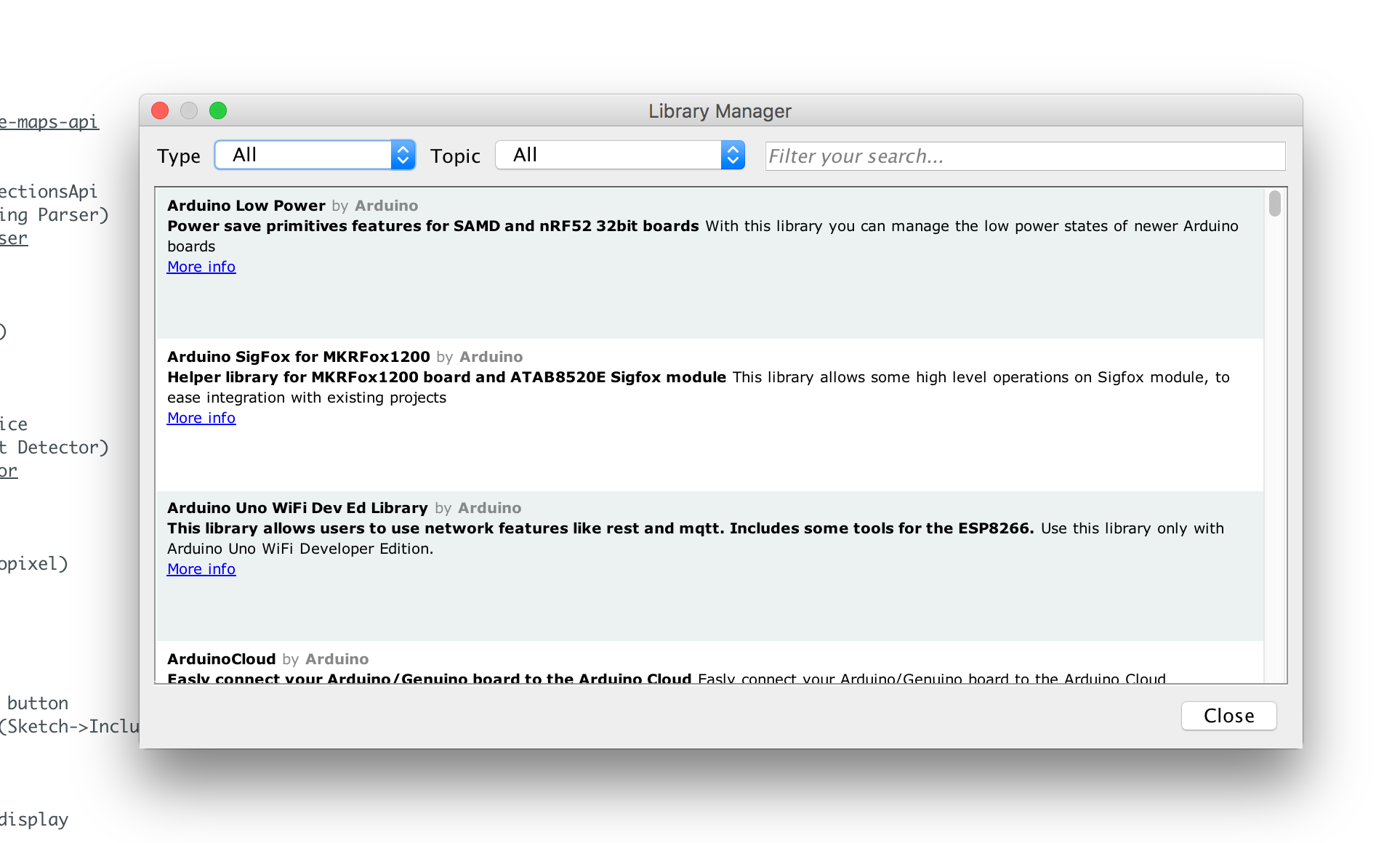Image resolution: width=1400 pixels, height=843 pixels.
Task: Click the library list scrollbar thumb
Action: [1275, 203]
